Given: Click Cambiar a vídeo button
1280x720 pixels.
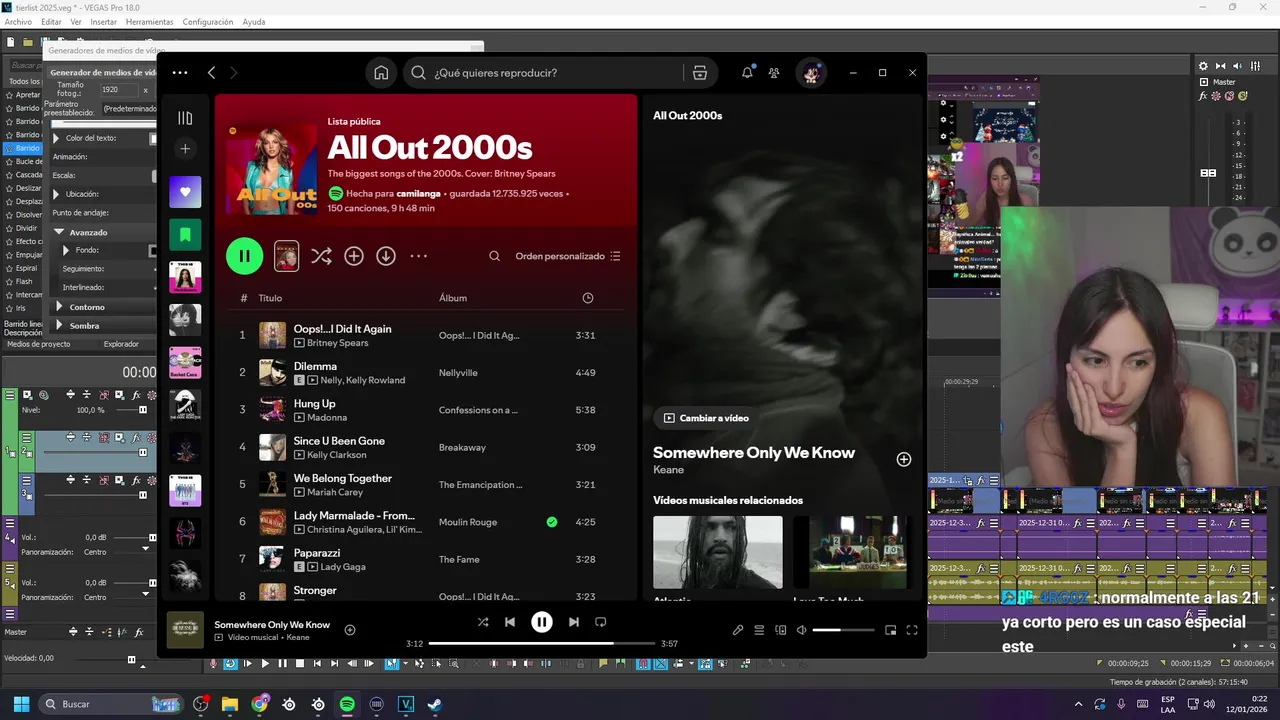Looking at the screenshot, I should (706, 418).
